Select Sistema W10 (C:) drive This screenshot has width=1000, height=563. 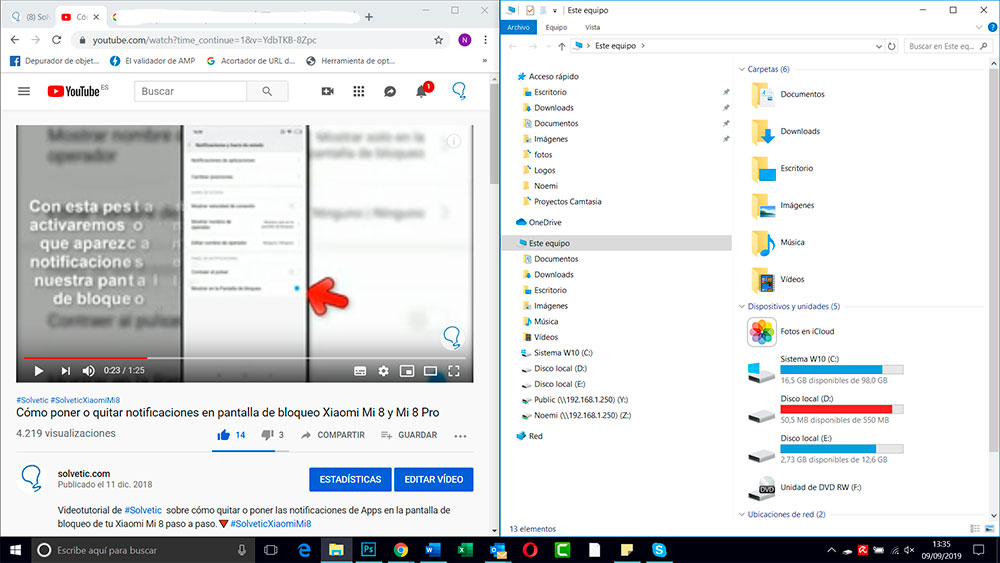coord(826,370)
